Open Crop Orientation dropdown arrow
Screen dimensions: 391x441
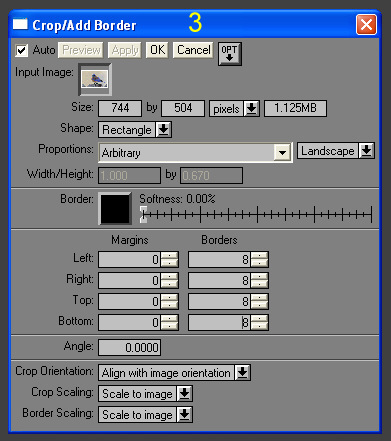pyautogui.click(x=242, y=372)
